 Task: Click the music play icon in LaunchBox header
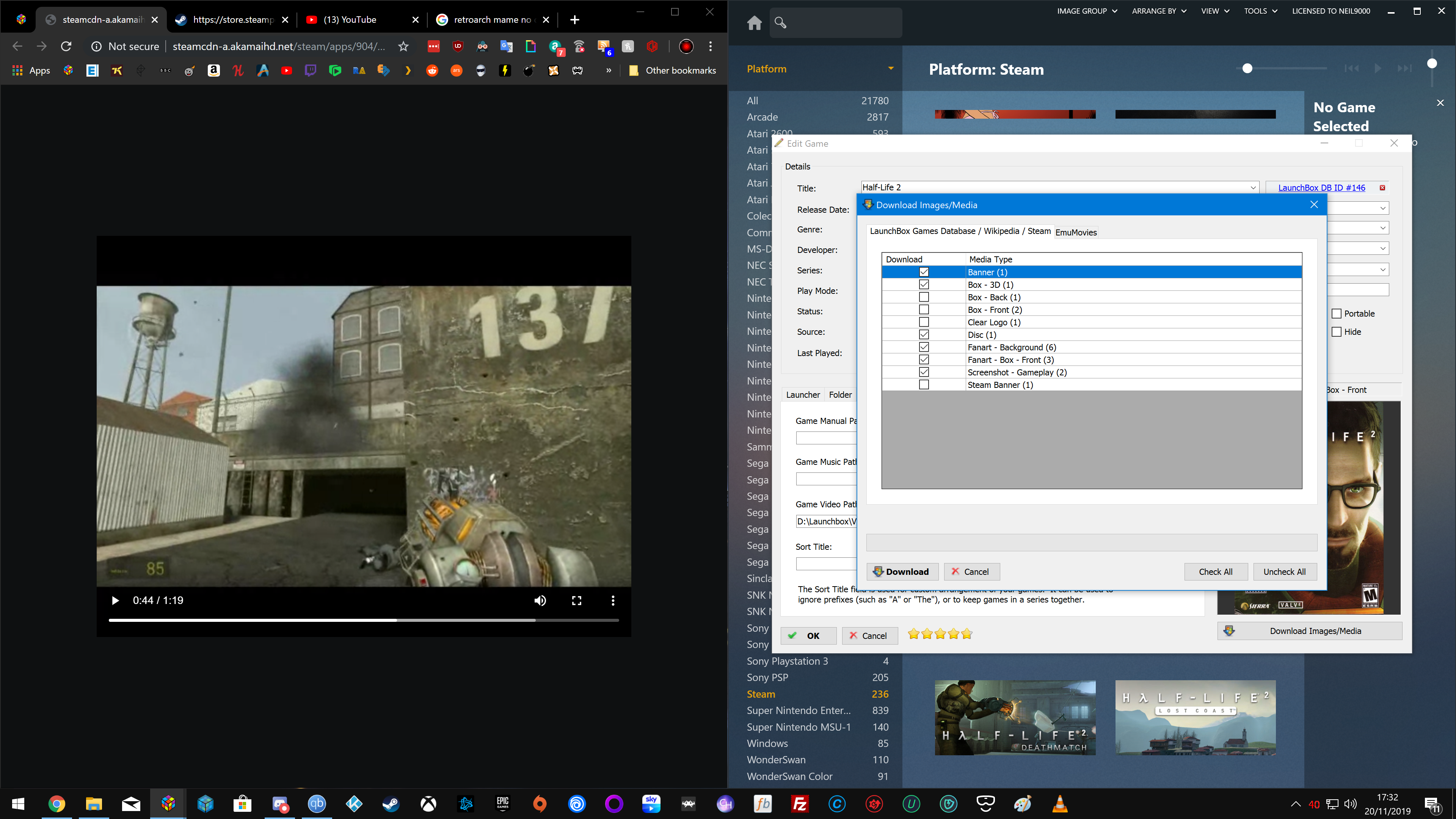(x=1378, y=68)
